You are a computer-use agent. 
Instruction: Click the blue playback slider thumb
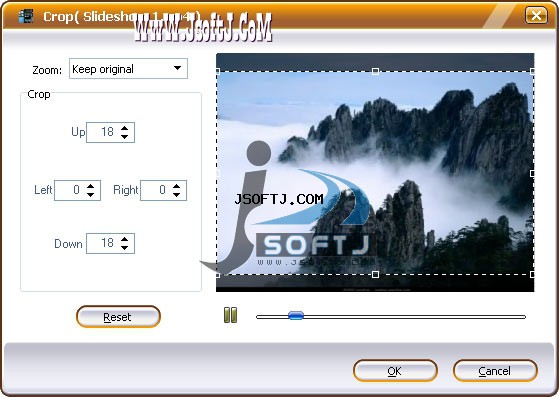[296, 315]
